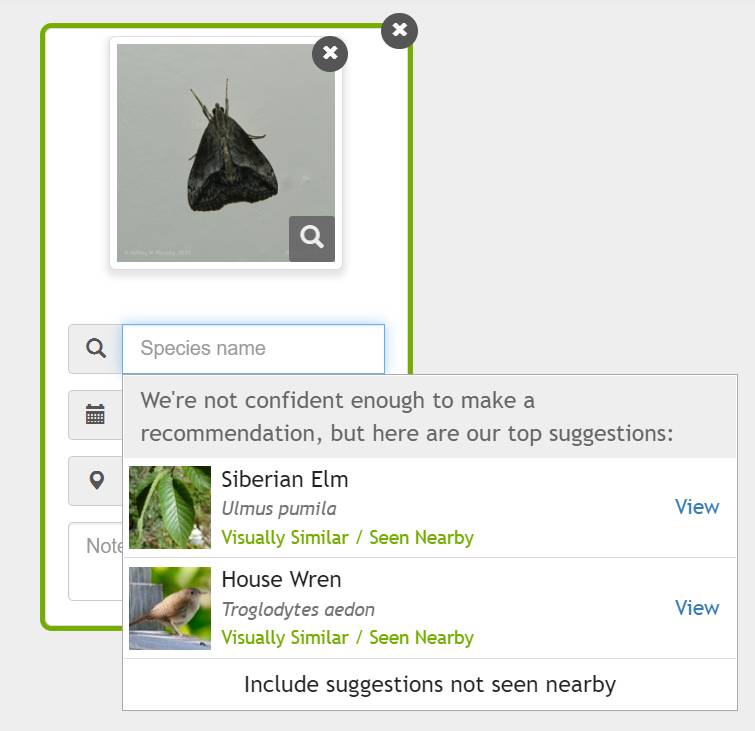Image resolution: width=755 pixels, height=731 pixels.
Task: View the House Wren taxon details
Action: click(697, 608)
